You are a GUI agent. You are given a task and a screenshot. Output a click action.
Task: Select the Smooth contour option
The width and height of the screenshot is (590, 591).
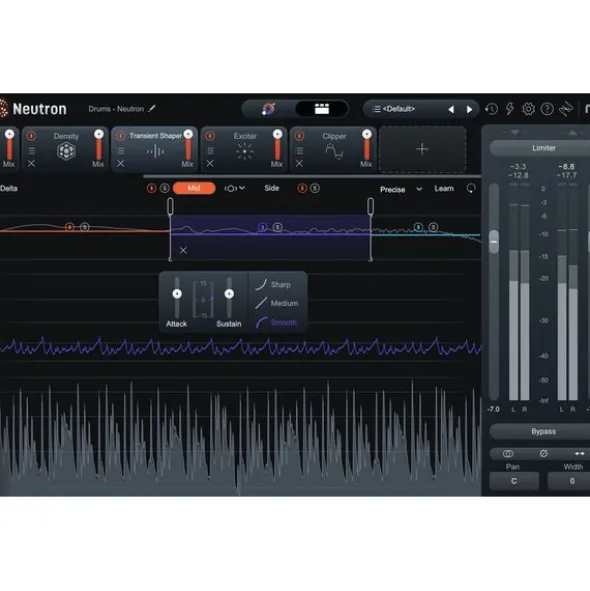tap(276, 323)
